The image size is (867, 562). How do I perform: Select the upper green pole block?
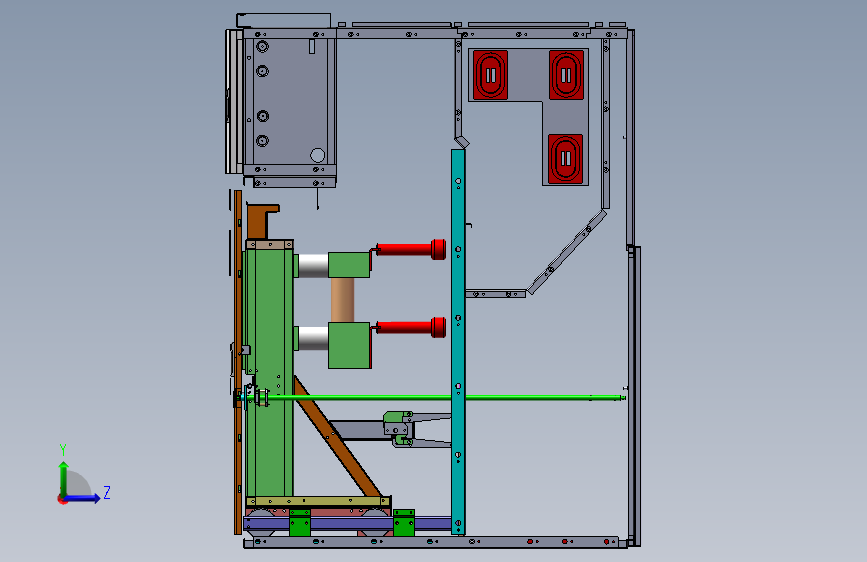pyautogui.click(x=349, y=265)
